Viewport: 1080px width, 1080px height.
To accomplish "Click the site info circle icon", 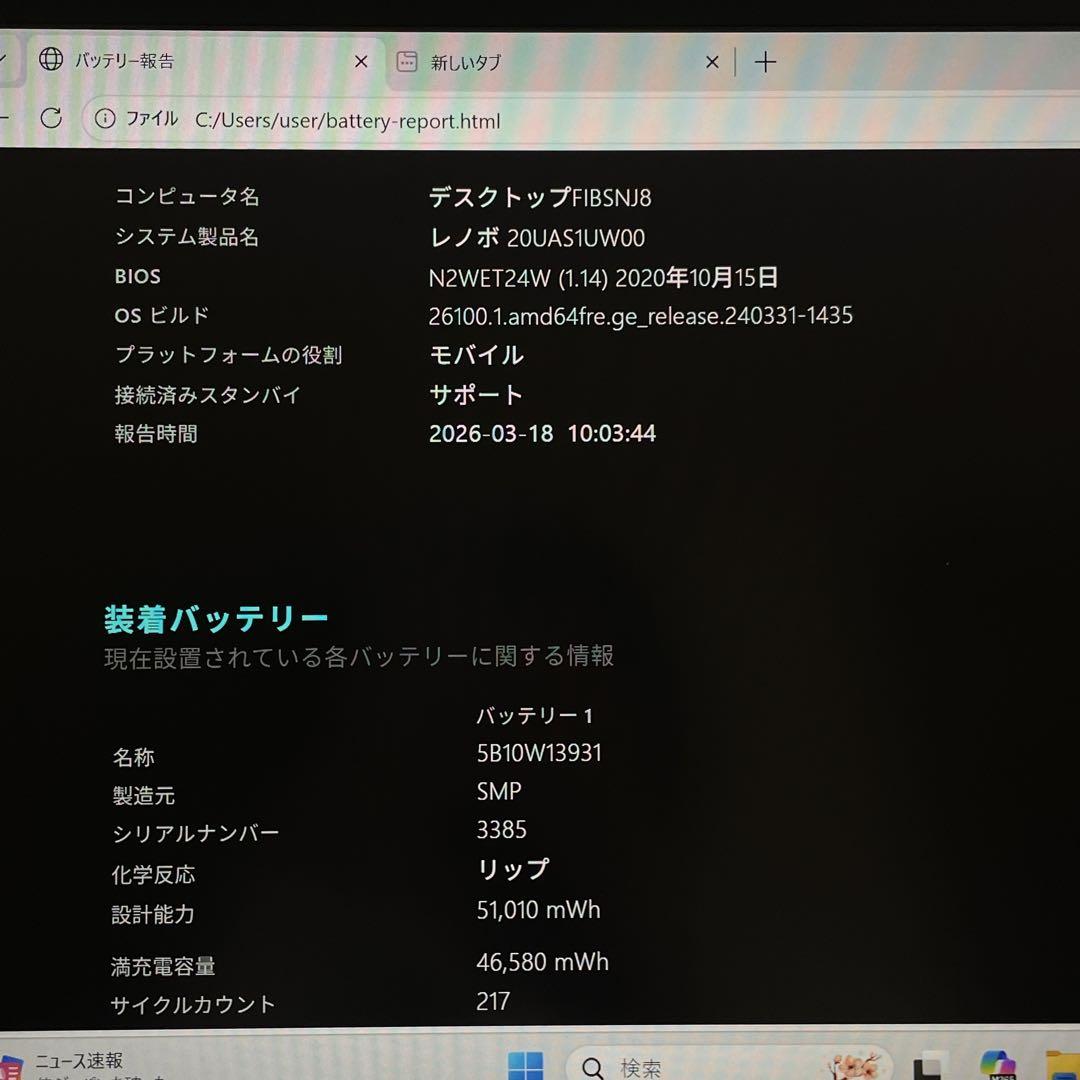I will click(x=105, y=119).
